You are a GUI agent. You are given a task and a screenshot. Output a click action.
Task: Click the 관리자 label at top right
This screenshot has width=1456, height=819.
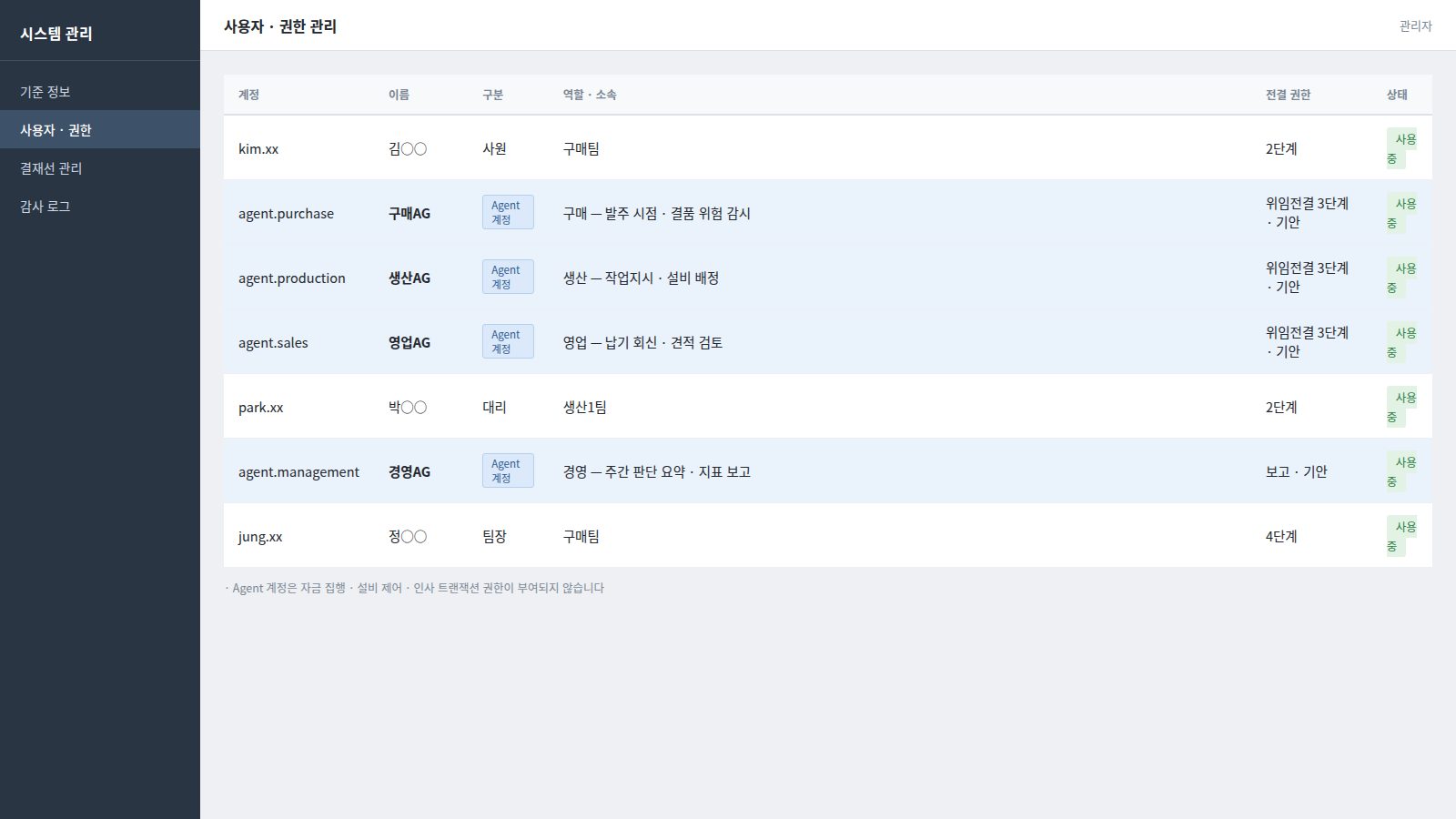1415,26
